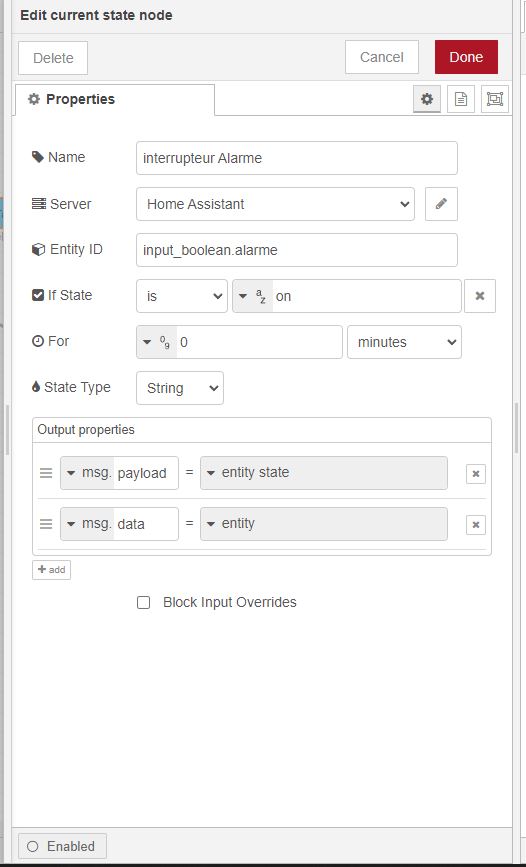Uncheck the If State checkbox
The height and width of the screenshot is (867, 526).
tap(38, 295)
